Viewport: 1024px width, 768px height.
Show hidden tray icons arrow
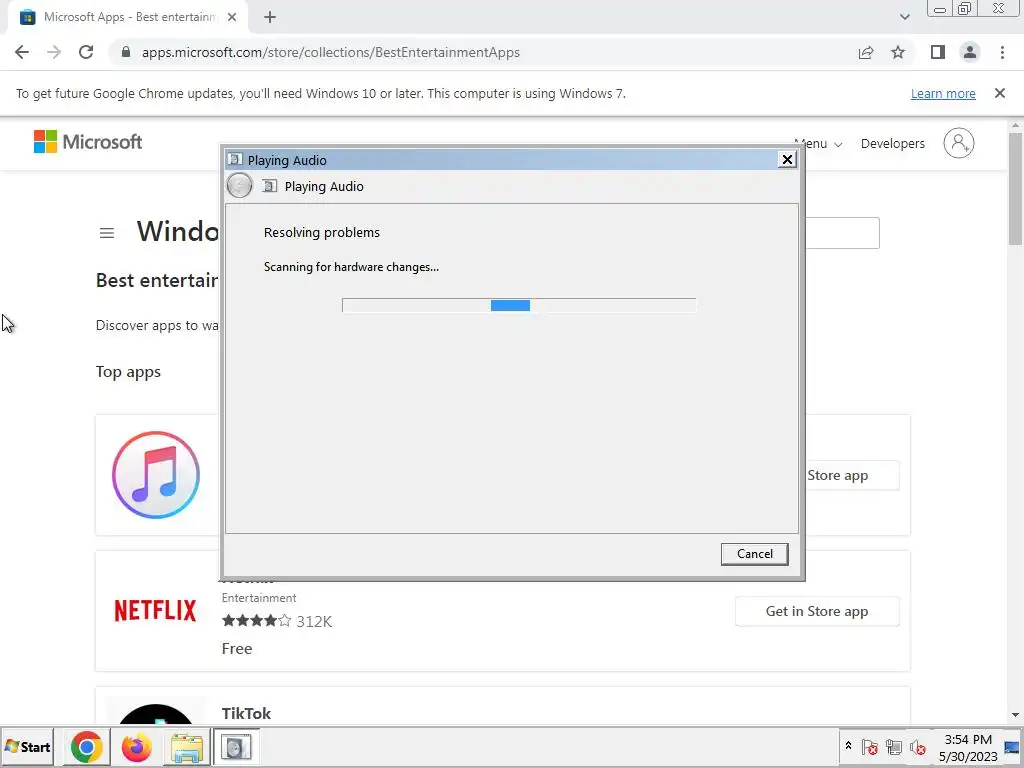click(848, 746)
